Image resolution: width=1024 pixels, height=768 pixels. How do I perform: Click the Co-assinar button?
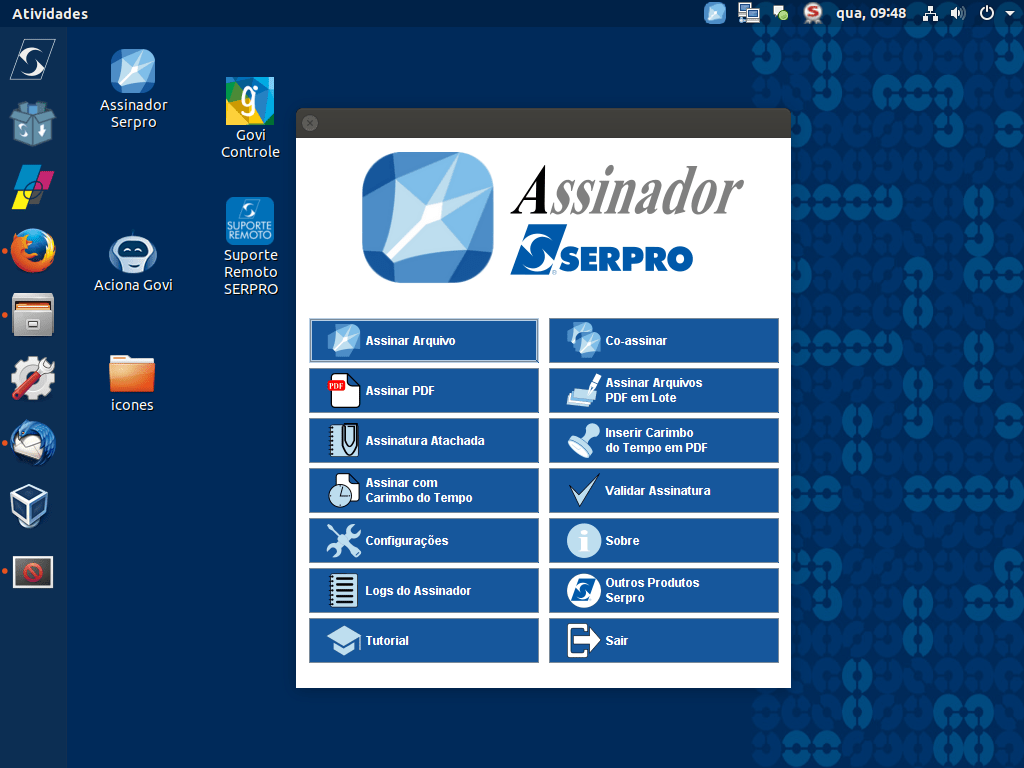[x=663, y=340]
